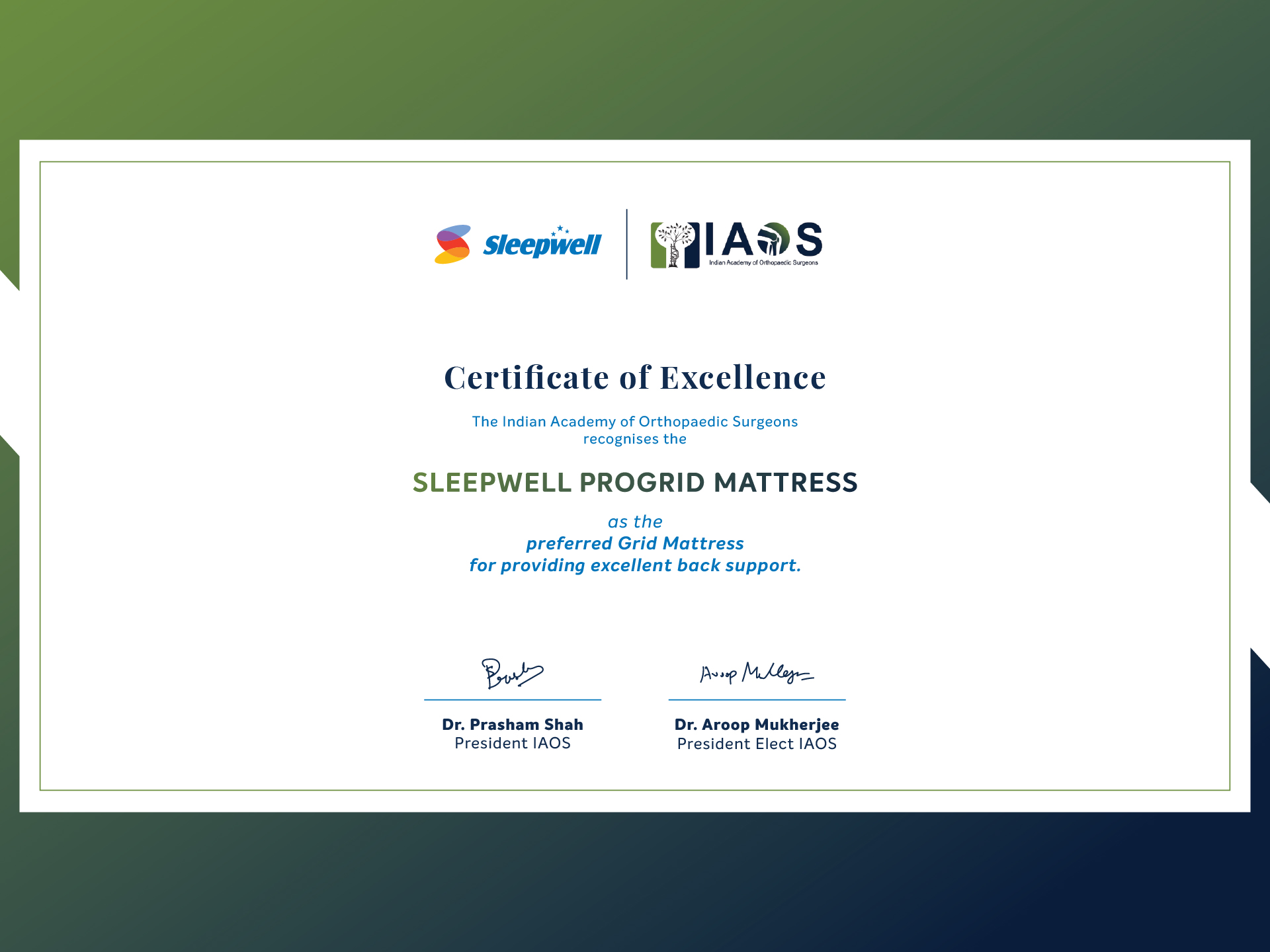Click the IAOS tree emblem icon
Viewport: 1270px width, 952px height.
(675, 245)
